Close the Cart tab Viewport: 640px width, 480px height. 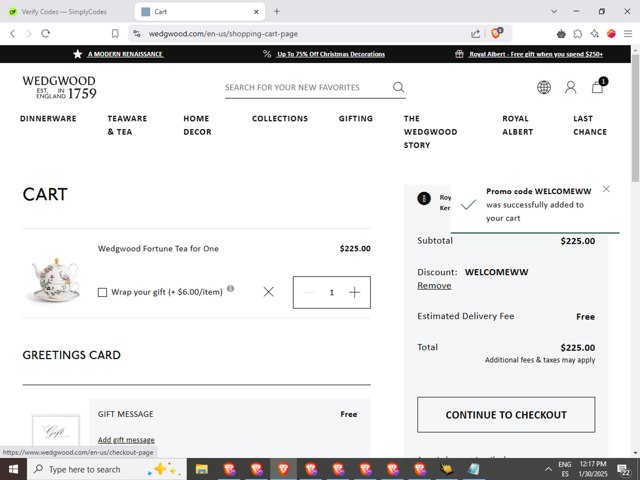(x=256, y=12)
